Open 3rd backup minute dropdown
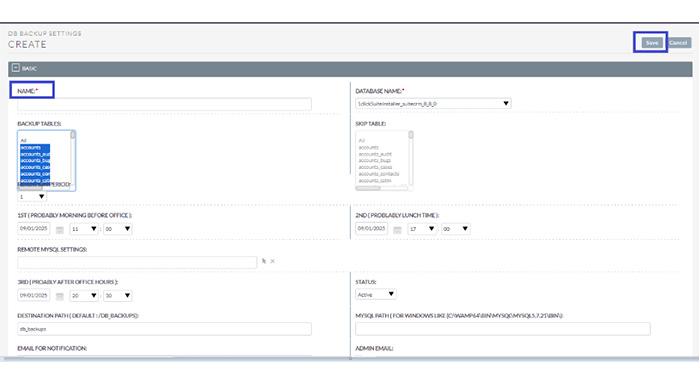 coord(117,296)
